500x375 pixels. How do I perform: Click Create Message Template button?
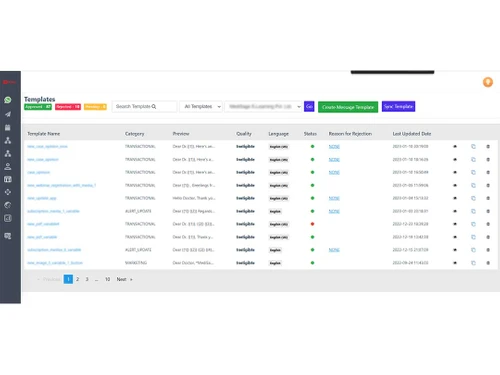(348, 107)
